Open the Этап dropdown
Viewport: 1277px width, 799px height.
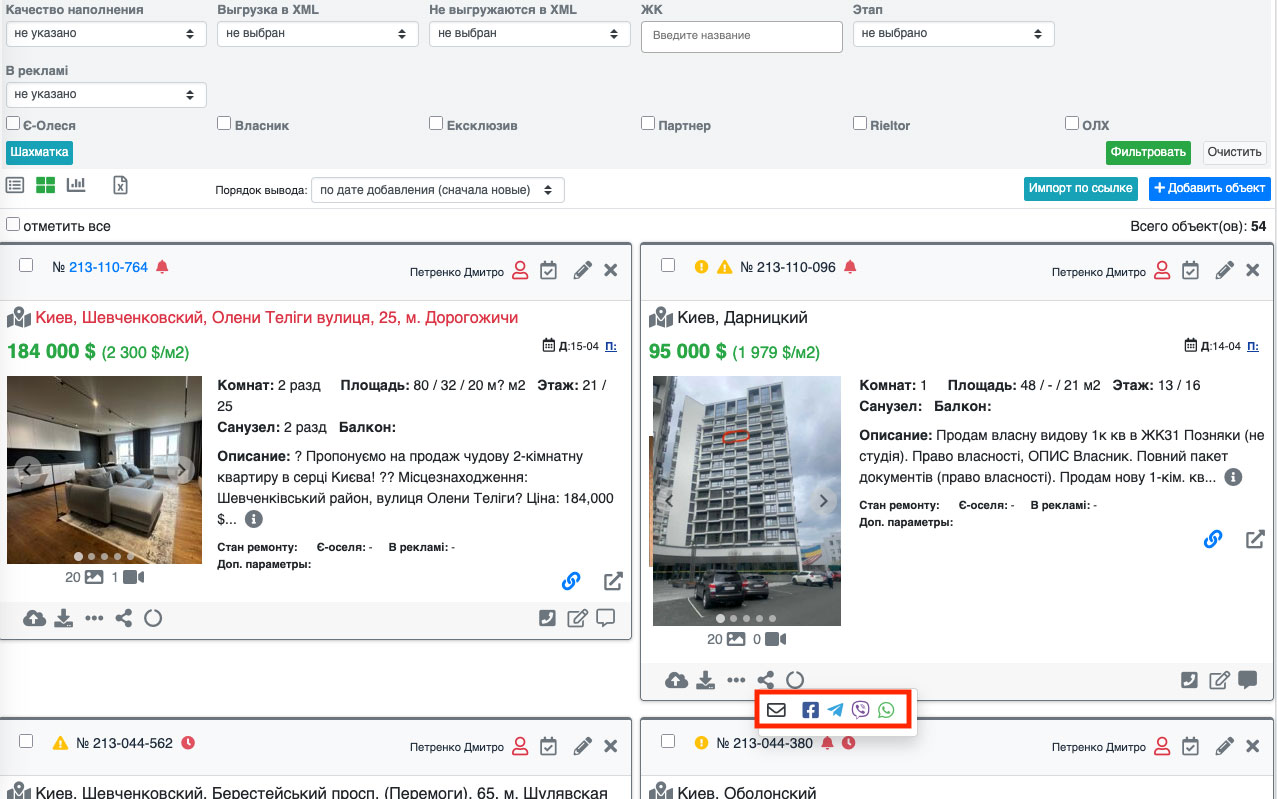pyautogui.click(x=953, y=33)
